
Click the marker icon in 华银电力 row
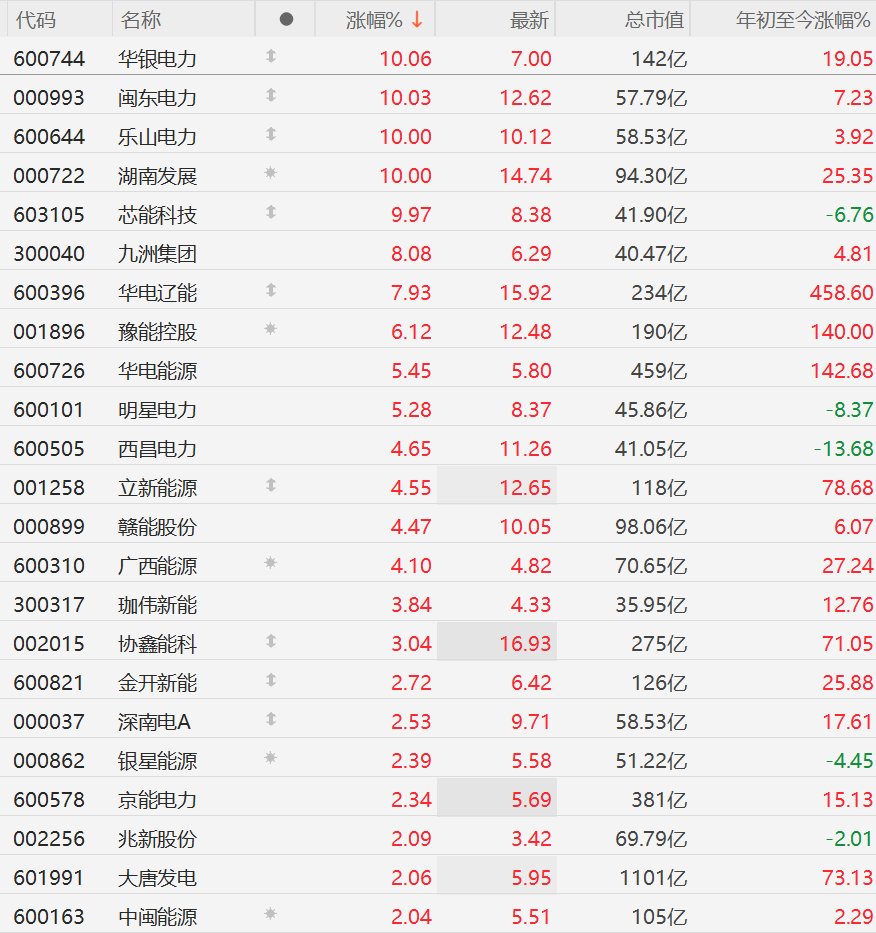(x=271, y=57)
